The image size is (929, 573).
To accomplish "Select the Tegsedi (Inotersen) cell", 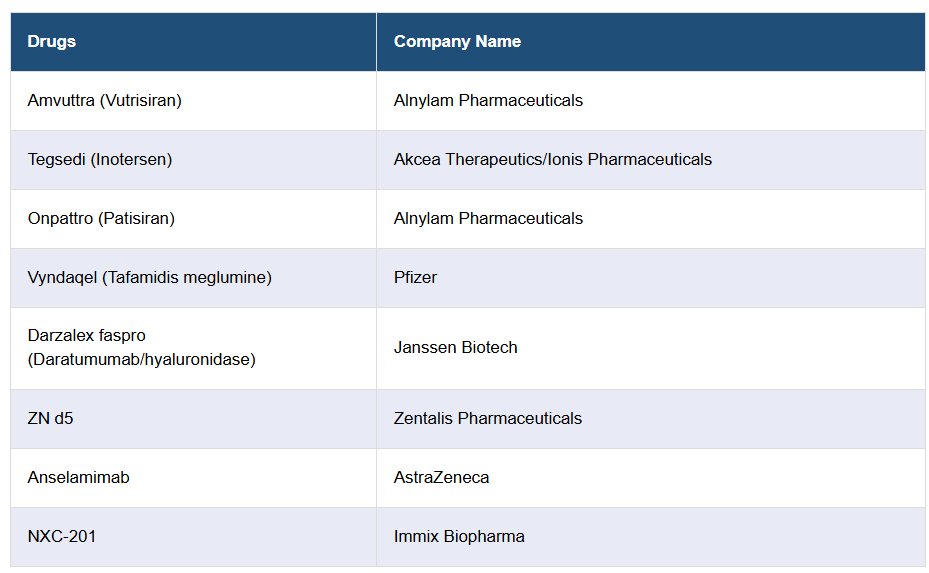I will 100,160.
